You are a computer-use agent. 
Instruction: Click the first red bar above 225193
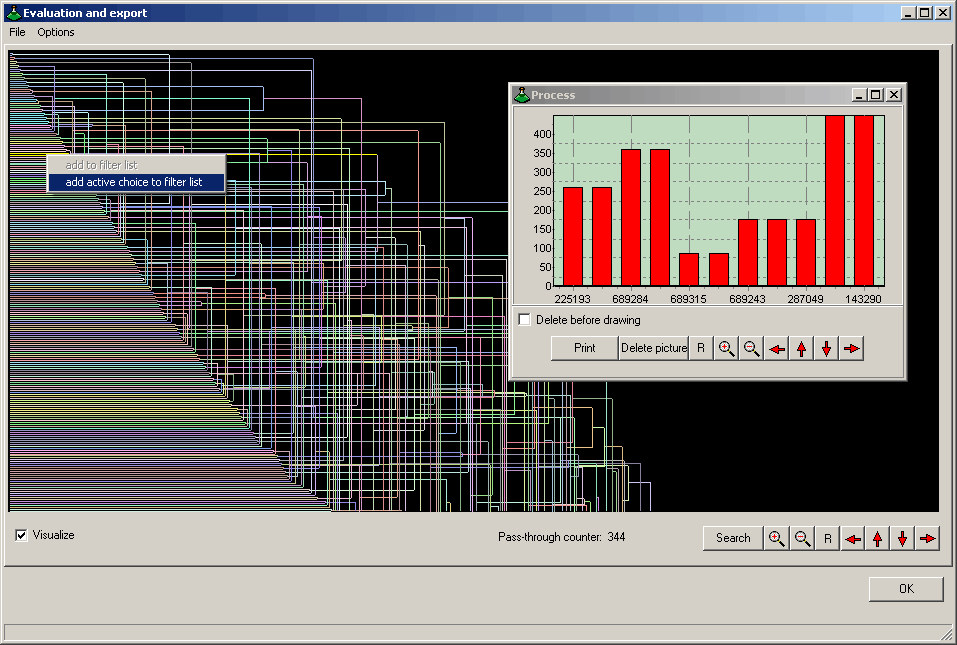572,237
